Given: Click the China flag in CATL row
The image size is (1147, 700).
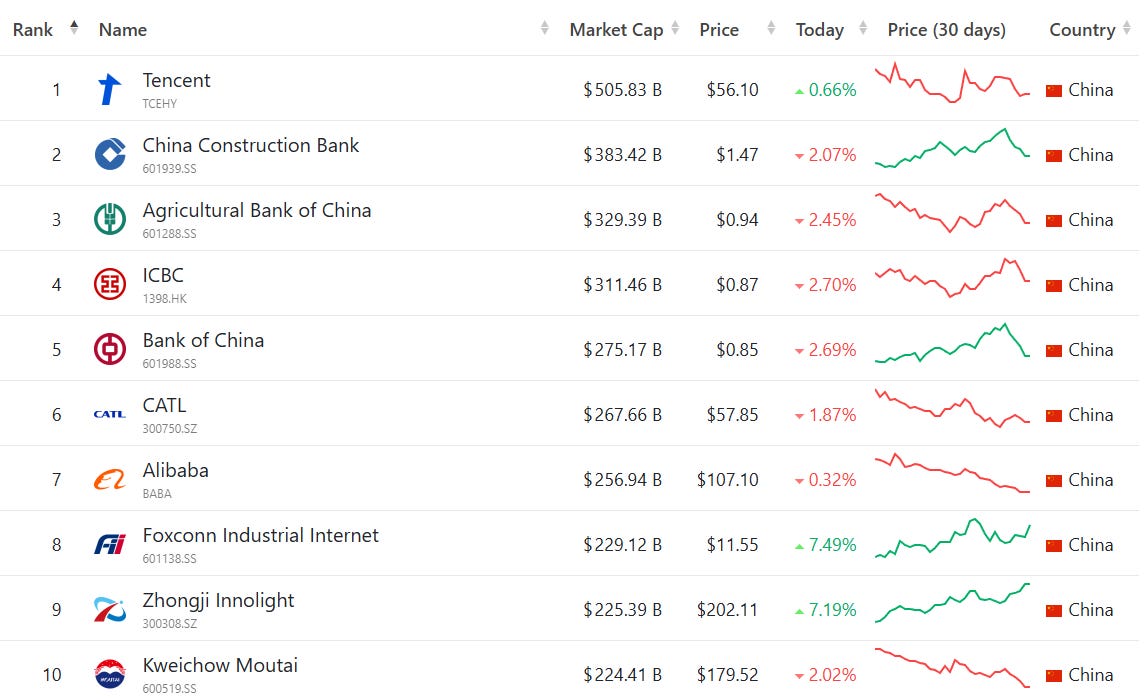Looking at the screenshot, I should coord(1053,415).
